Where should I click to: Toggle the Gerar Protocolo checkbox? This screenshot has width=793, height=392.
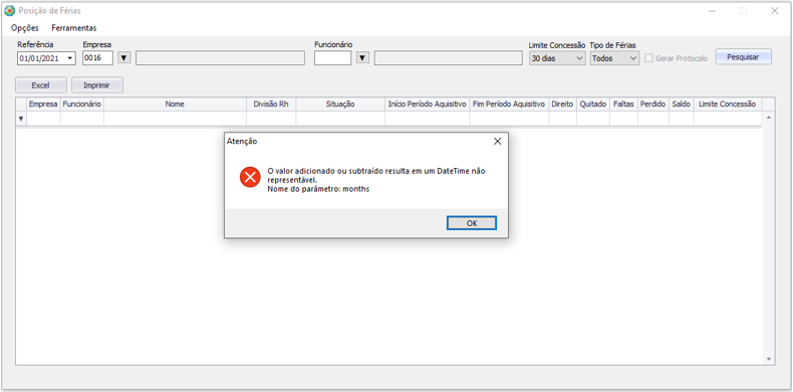[x=649, y=58]
